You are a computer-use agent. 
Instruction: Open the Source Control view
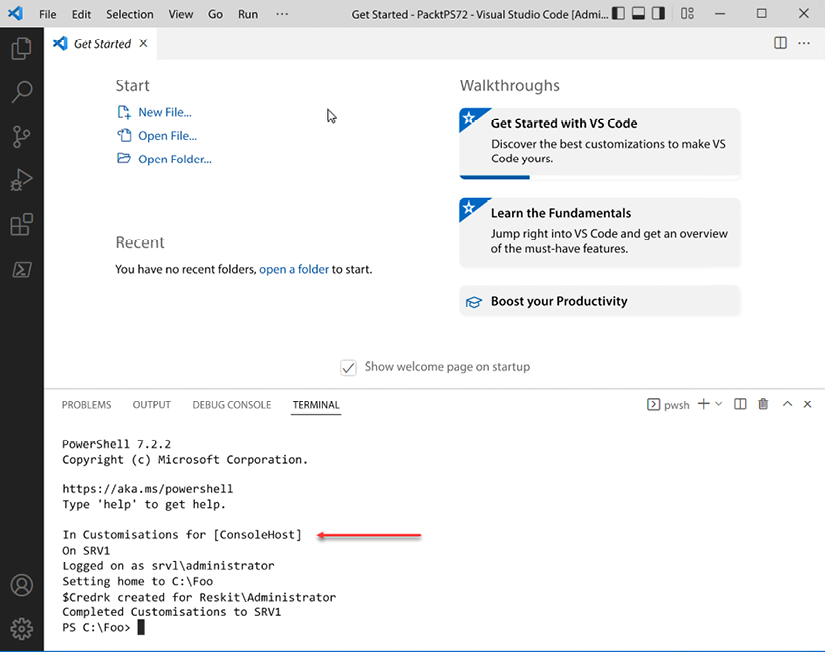[x=22, y=136]
